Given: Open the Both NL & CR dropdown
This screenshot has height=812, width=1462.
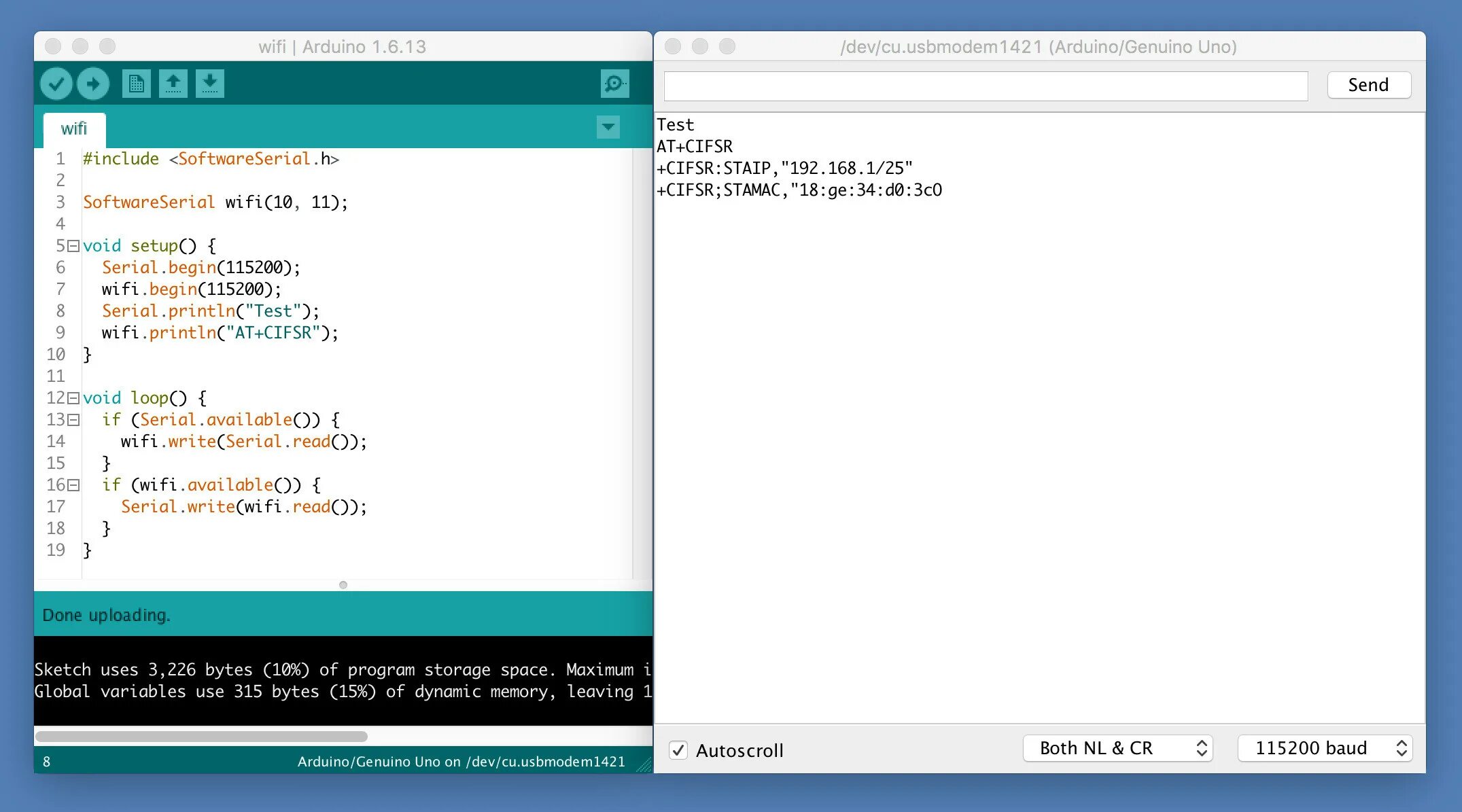Looking at the screenshot, I should click(1117, 748).
